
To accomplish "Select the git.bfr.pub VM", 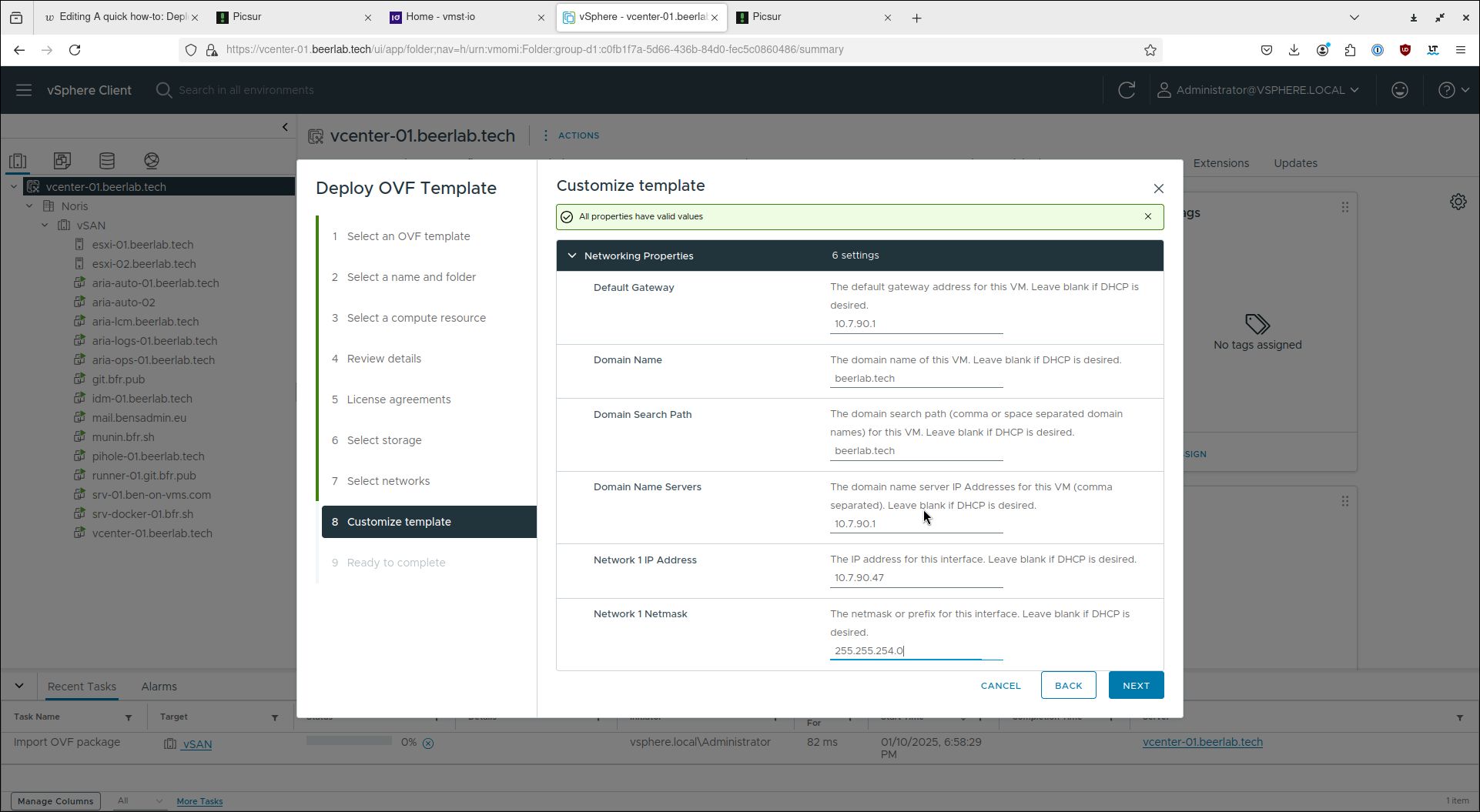I will [118, 379].
